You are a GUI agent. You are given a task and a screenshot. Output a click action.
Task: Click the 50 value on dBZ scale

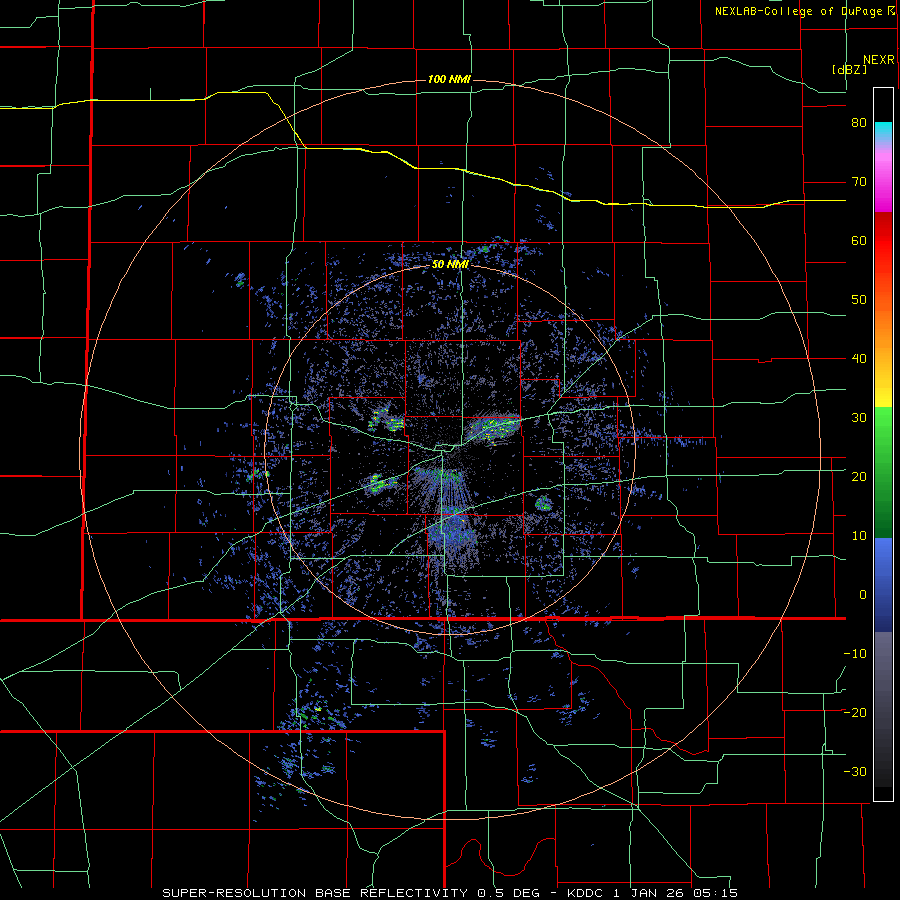[859, 300]
